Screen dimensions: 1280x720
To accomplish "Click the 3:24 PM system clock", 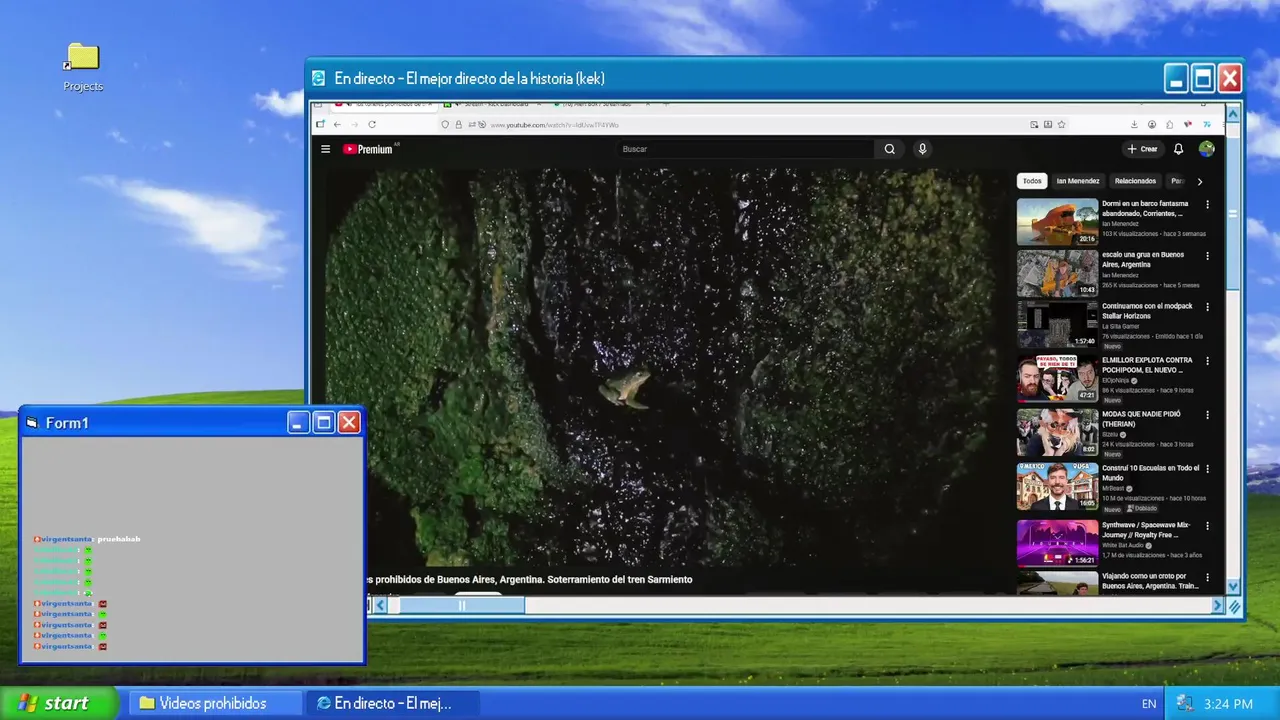I will (1229, 704).
